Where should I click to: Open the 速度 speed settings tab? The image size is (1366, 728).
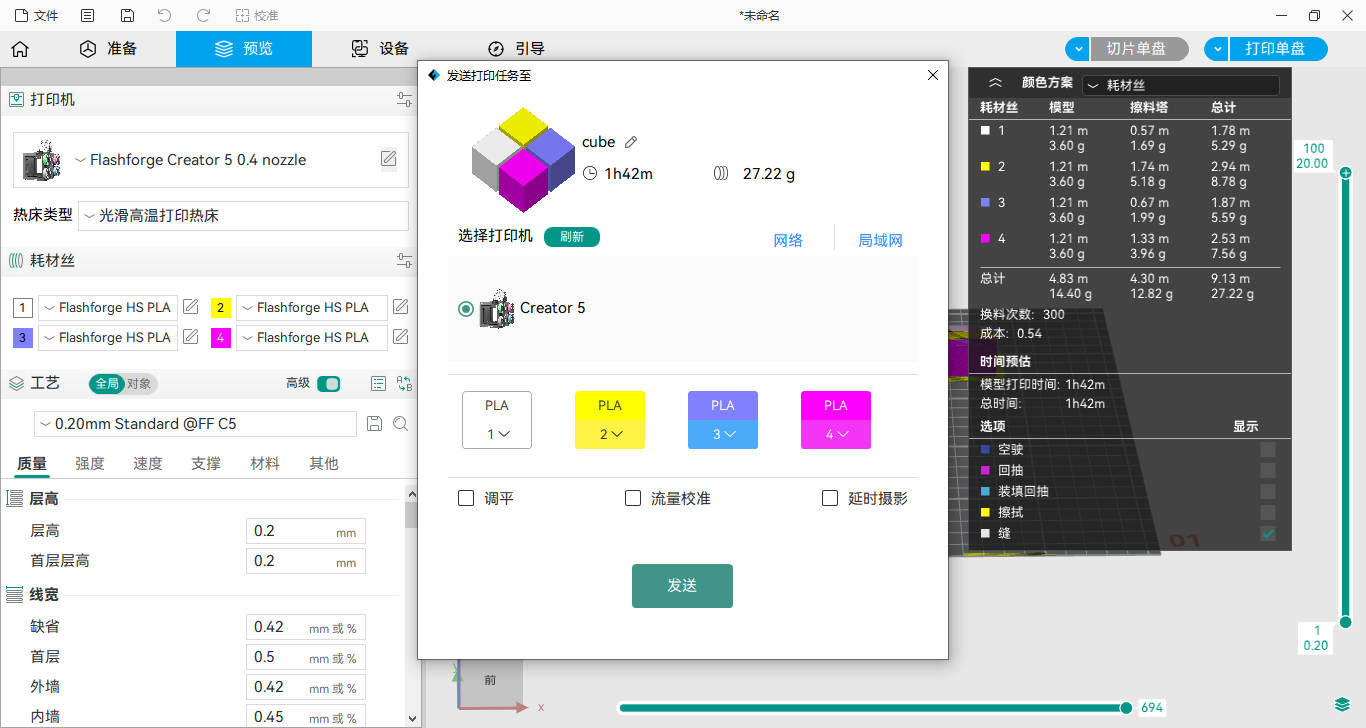pyautogui.click(x=148, y=463)
